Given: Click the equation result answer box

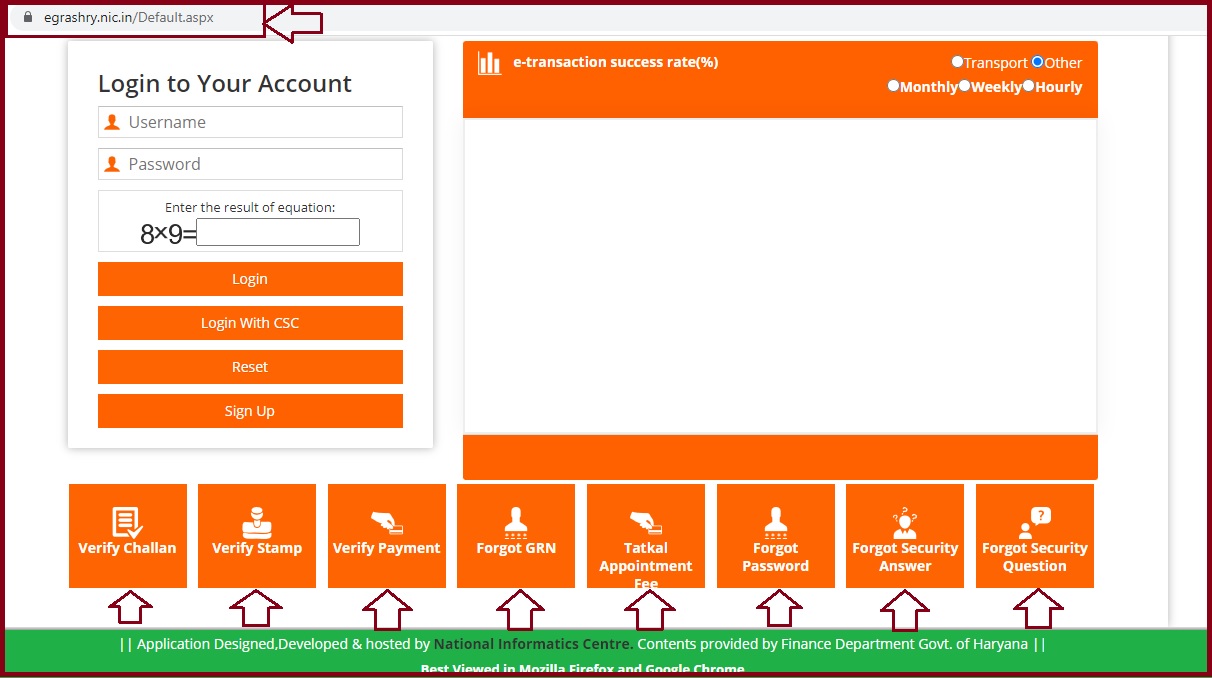Looking at the screenshot, I should coord(278,233).
